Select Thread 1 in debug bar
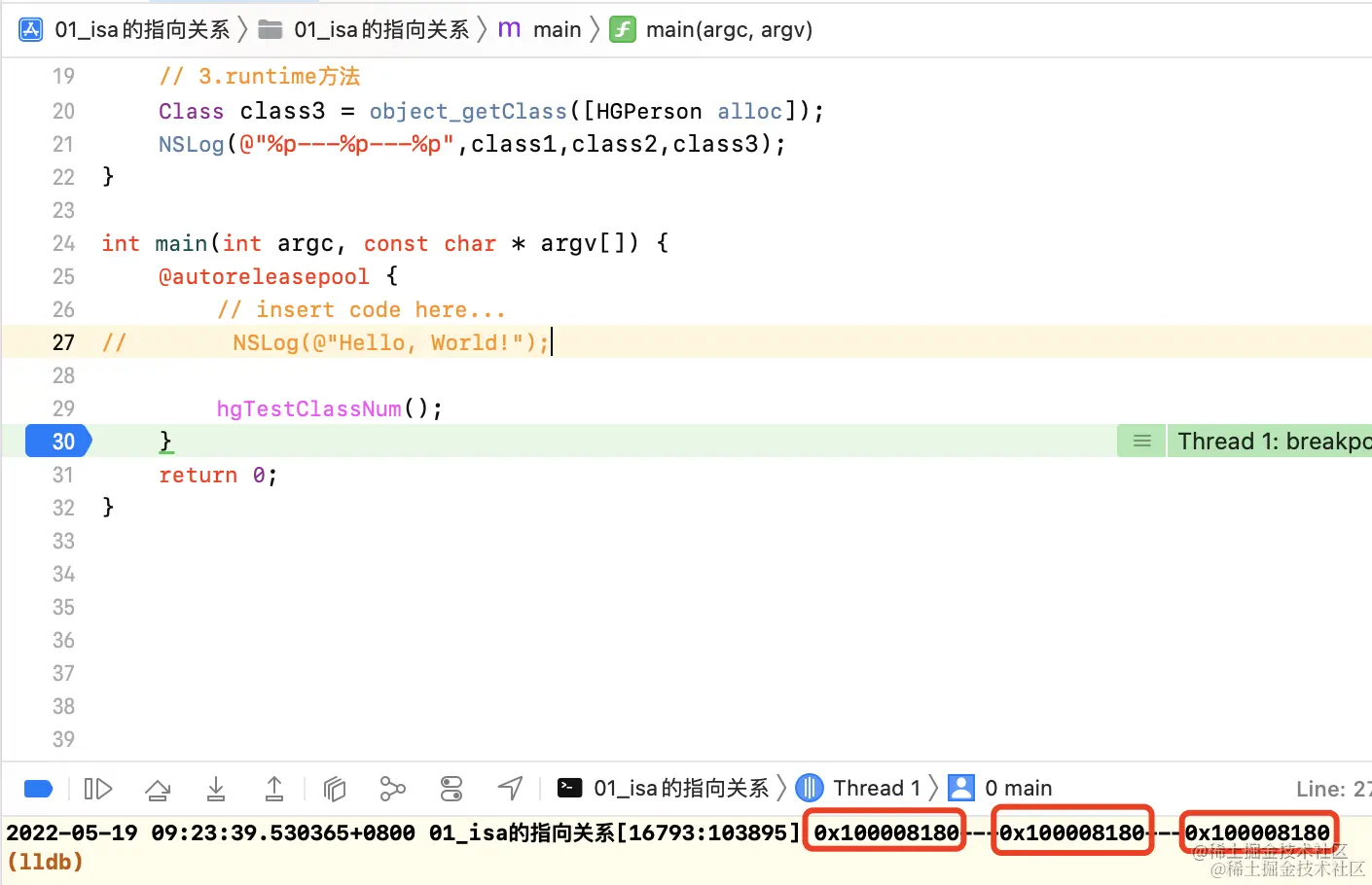Image resolution: width=1372 pixels, height=885 pixels. pos(877,789)
